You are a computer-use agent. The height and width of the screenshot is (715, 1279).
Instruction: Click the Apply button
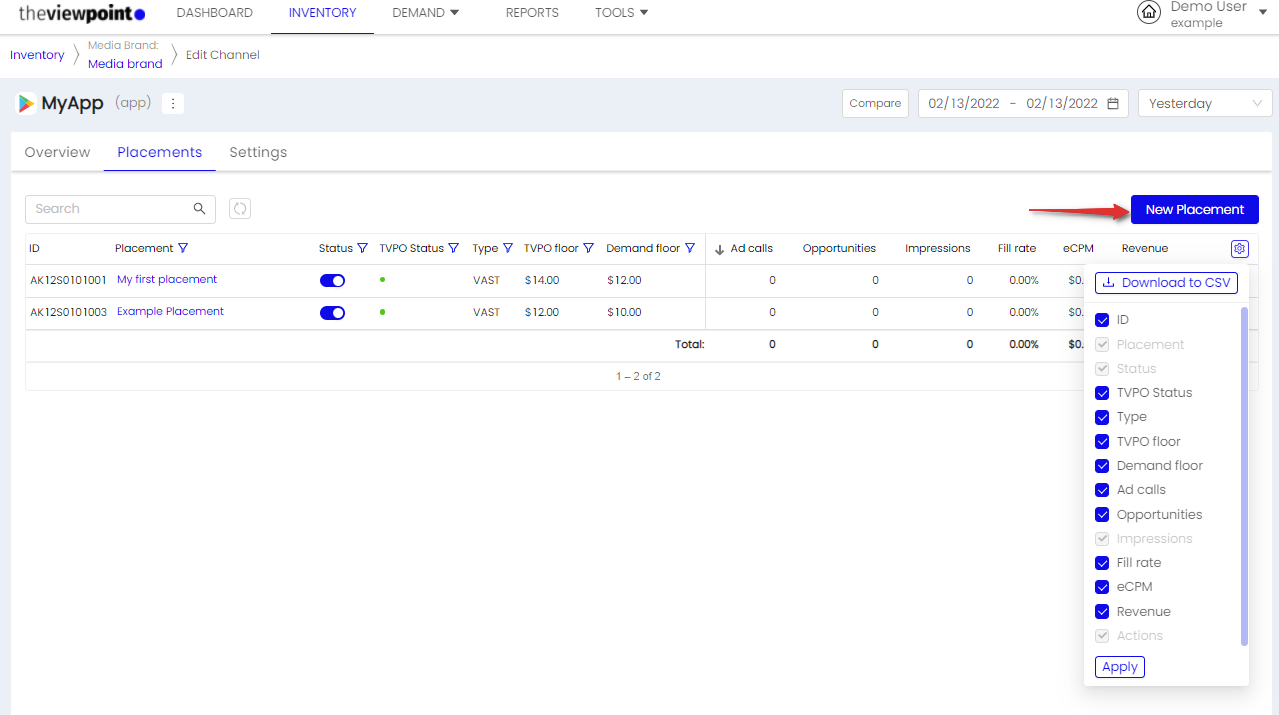[1120, 667]
